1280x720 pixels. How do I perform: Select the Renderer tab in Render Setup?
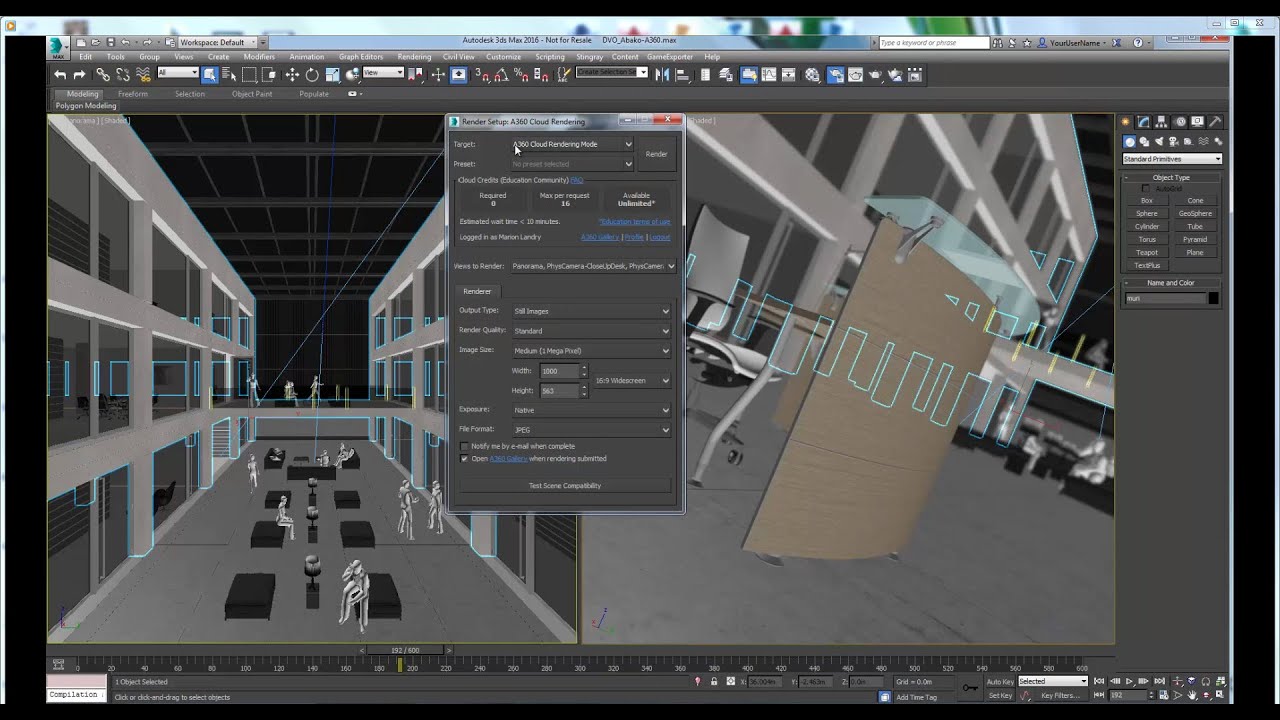477,291
